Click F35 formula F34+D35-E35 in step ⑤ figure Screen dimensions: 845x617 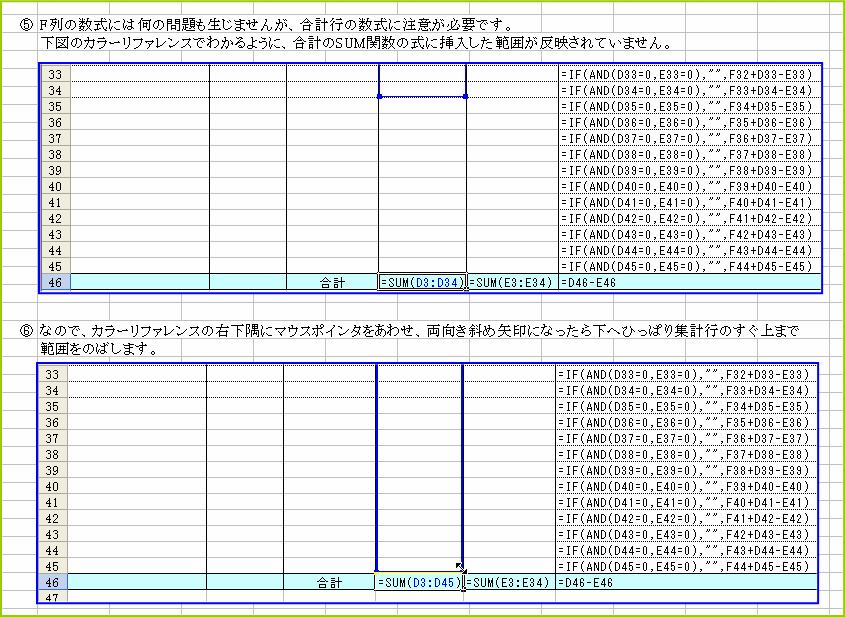690,106
